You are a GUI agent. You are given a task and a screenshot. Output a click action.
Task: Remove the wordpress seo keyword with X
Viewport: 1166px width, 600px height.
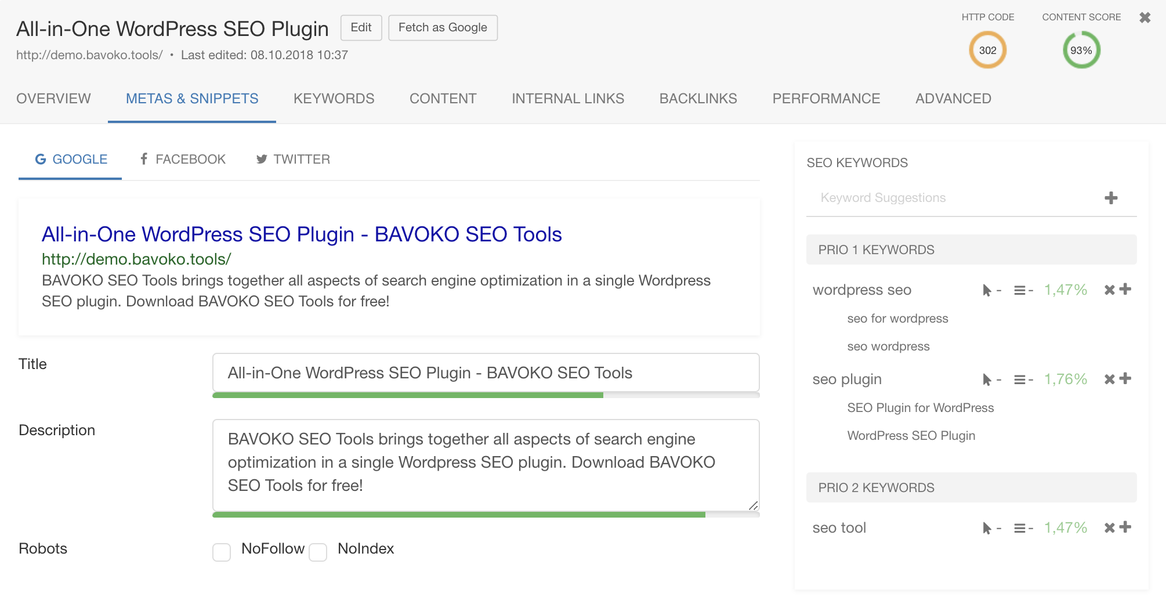click(x=1109, y=290)
